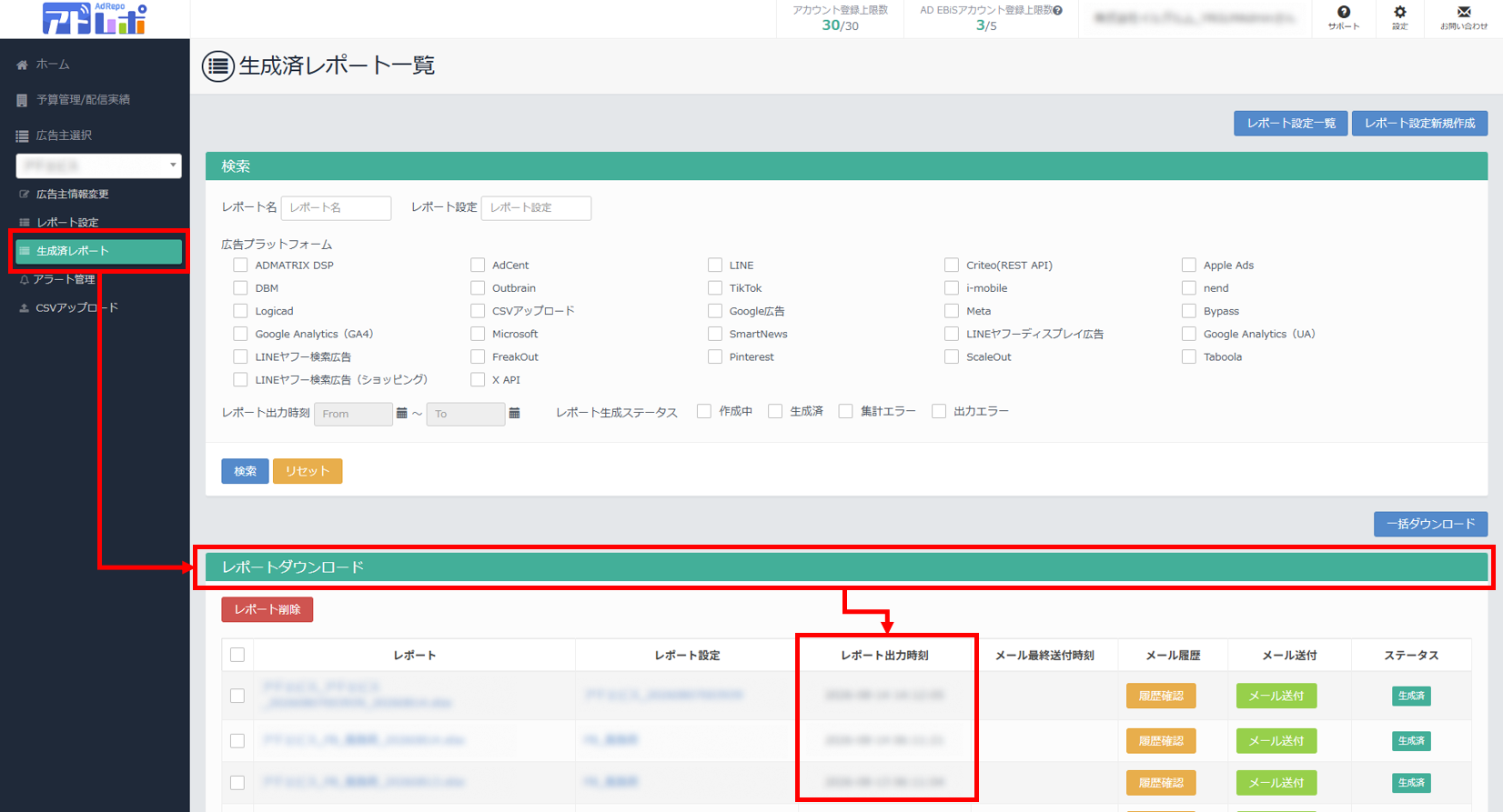Viewport: 1503px width, 812px height.
Task: Open CSVアップロード in the sidebar
Action: [76, 307]
